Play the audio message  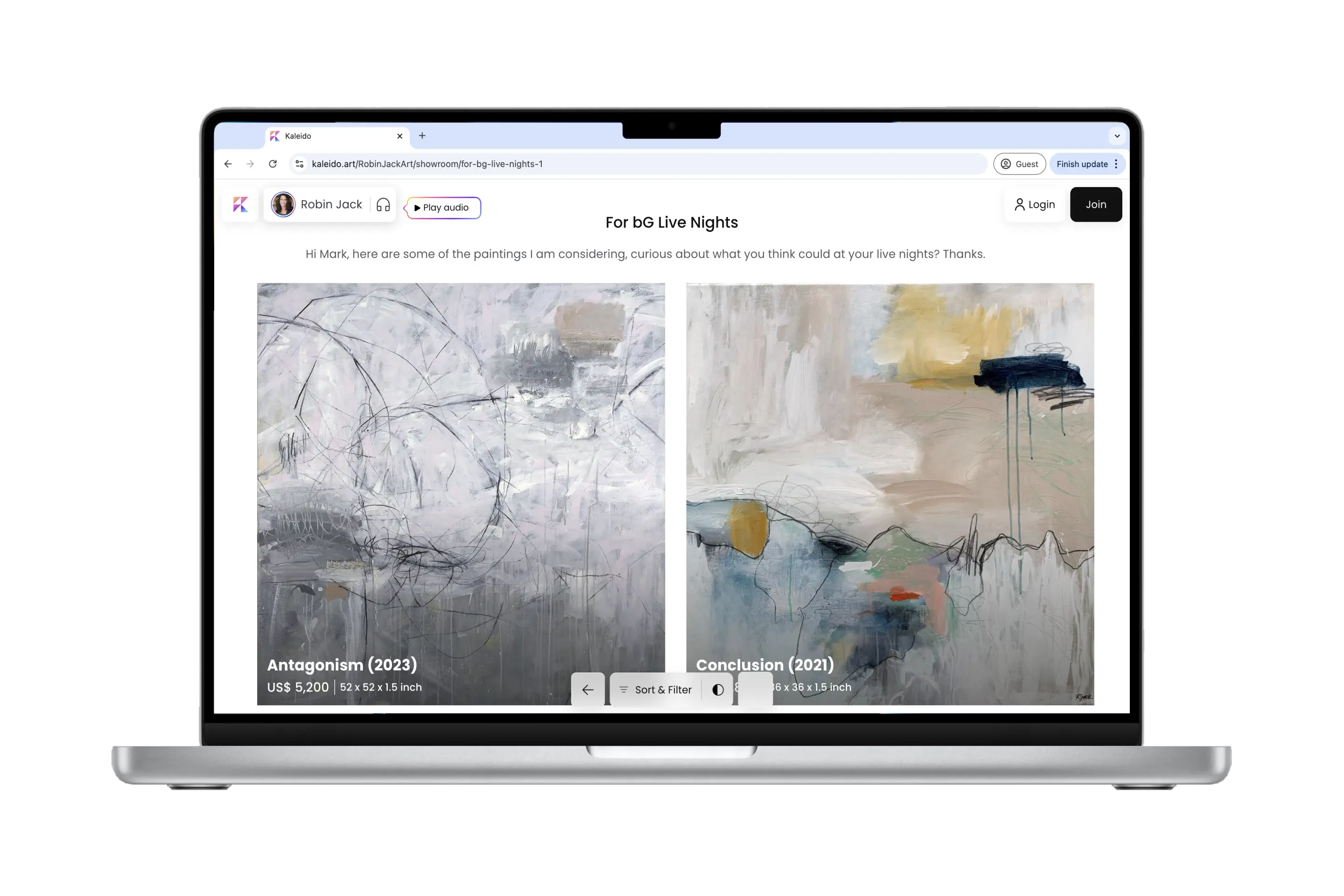(443, 207)
